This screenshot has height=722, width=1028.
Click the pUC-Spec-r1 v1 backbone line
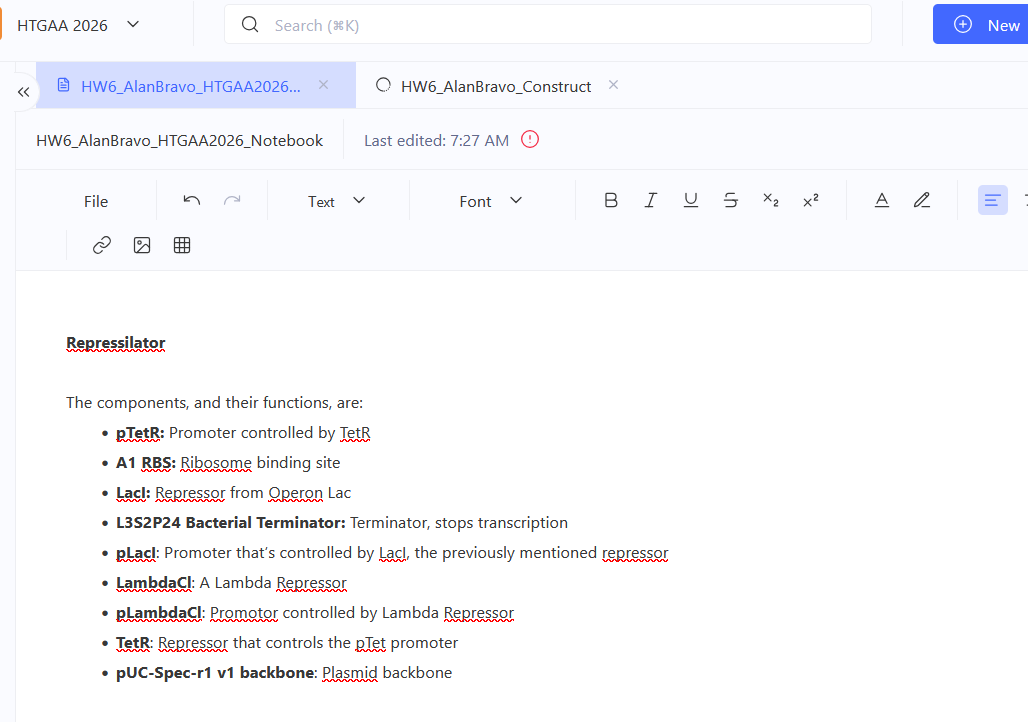coord(284,673)
